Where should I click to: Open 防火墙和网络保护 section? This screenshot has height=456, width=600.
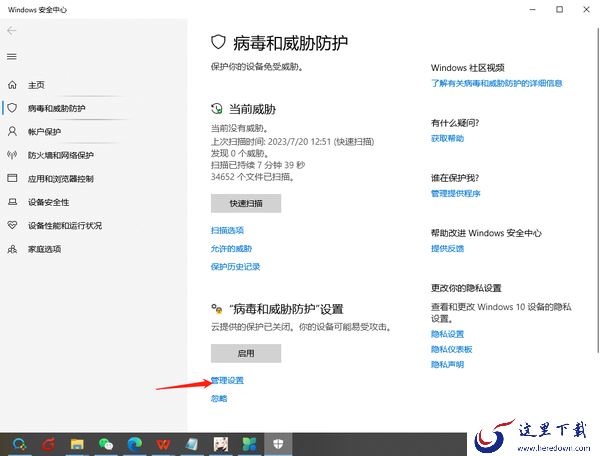coord(60,155)
